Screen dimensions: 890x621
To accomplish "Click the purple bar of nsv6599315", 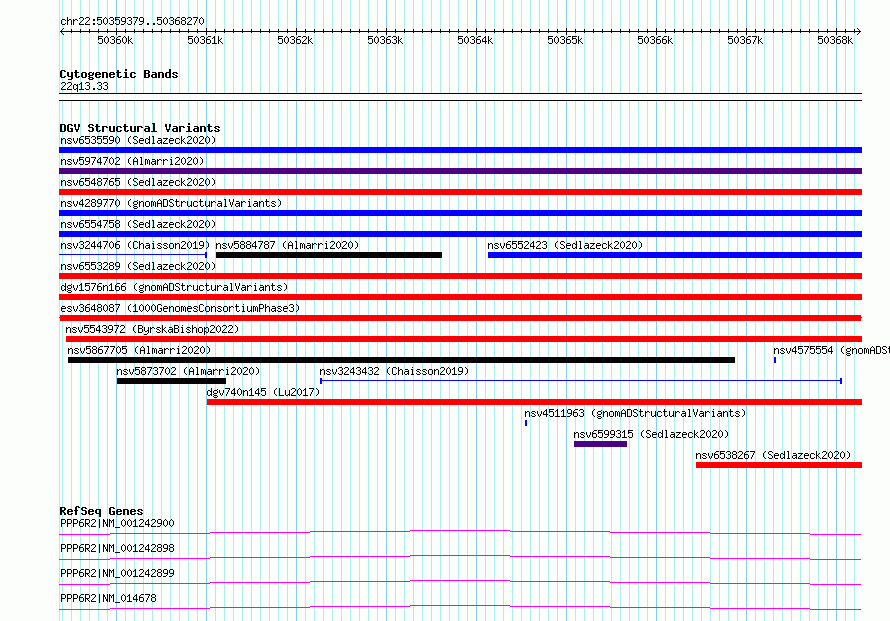I will click(601, 444).
